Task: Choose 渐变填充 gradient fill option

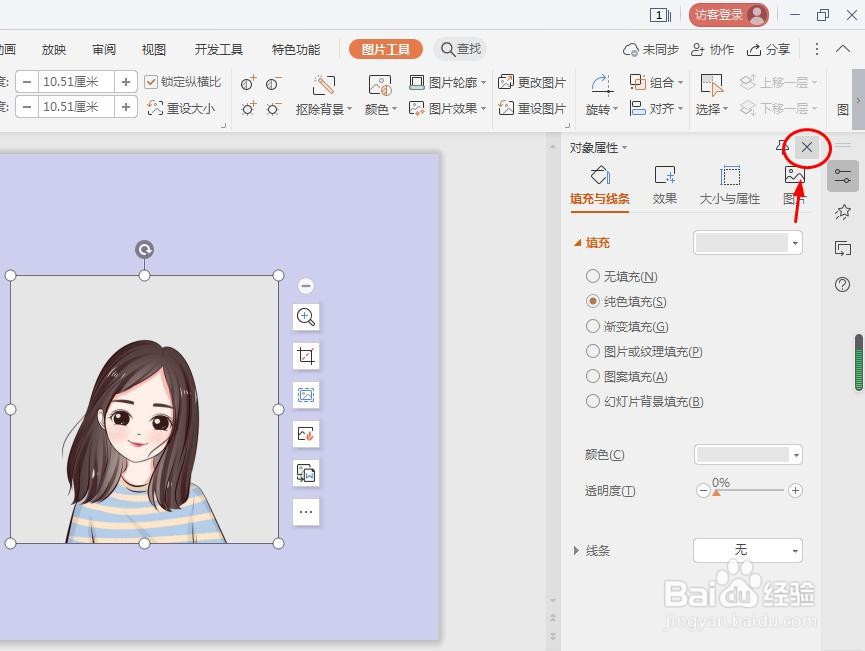Action: 592,326
